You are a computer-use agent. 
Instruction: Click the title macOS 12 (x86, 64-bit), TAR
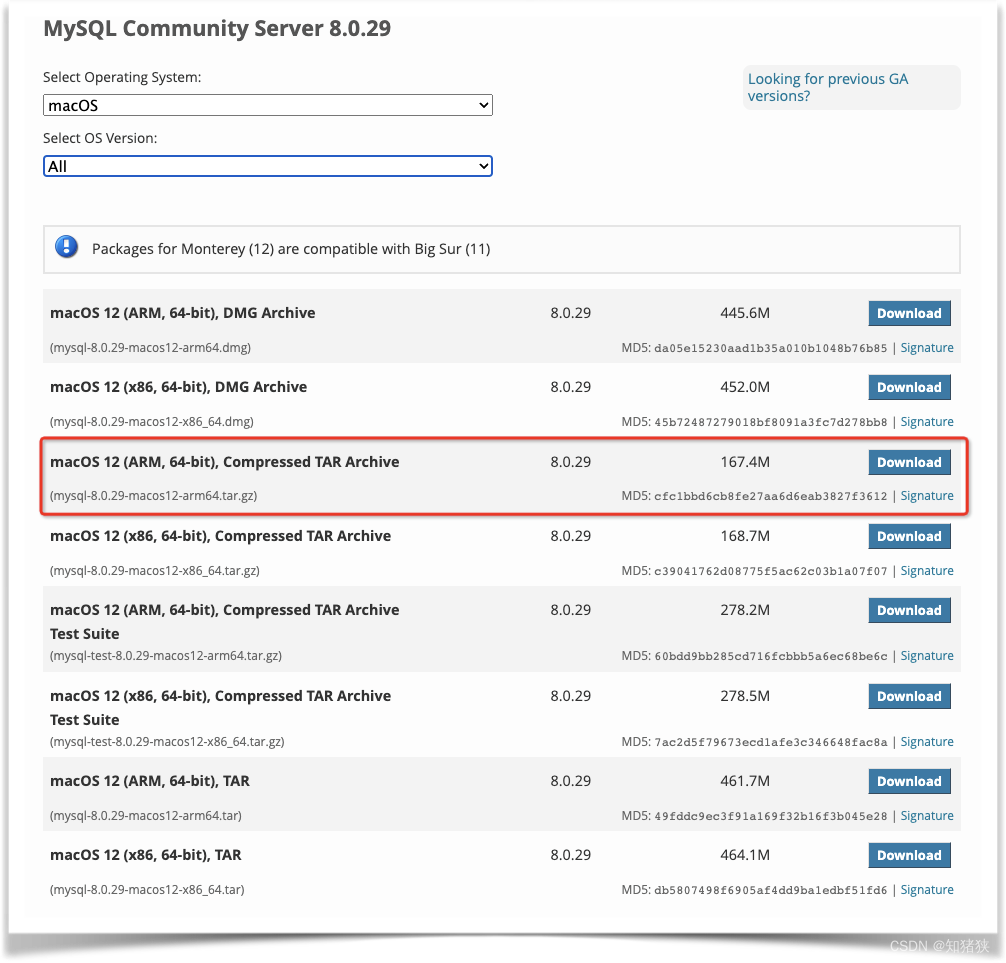(x=146, y=855)
